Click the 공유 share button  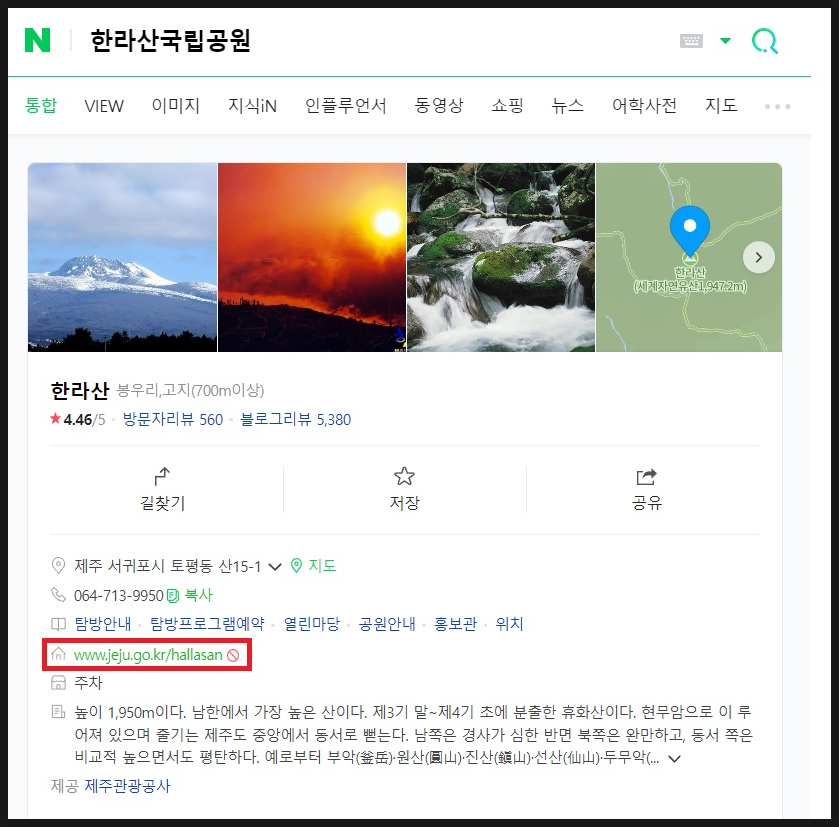coord(647,489)
